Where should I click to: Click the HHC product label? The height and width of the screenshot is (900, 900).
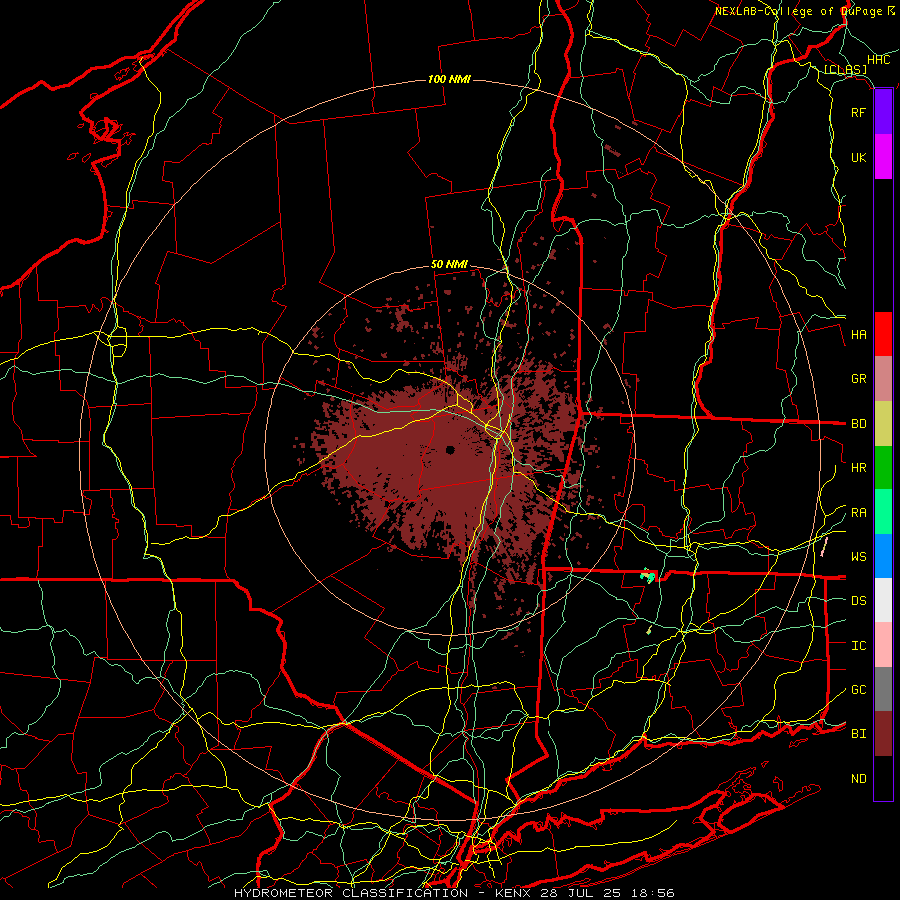878,60
